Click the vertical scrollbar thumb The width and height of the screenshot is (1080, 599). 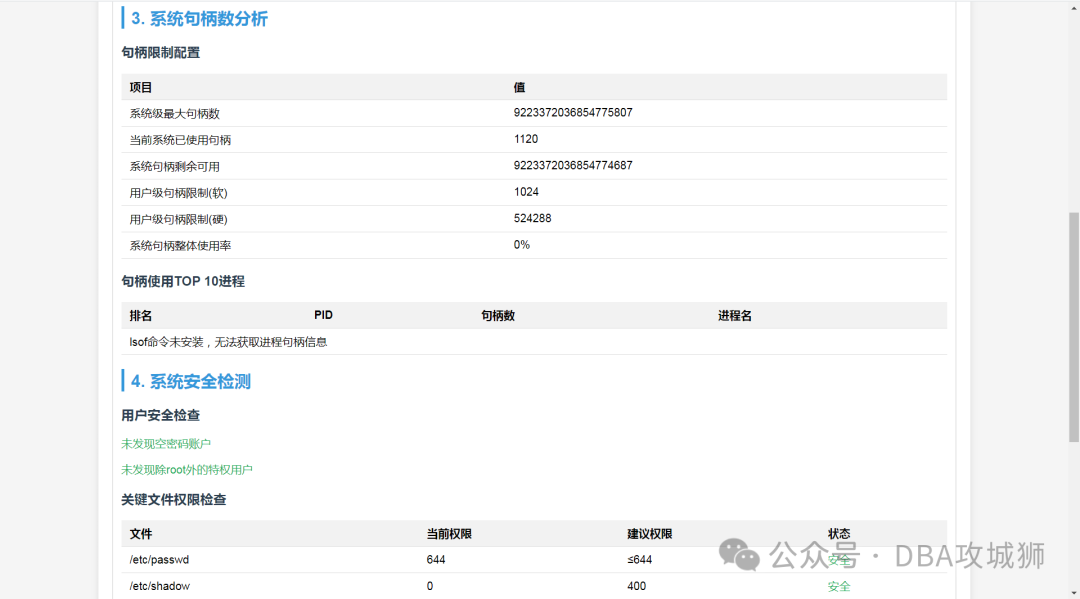click(1074, 327)
